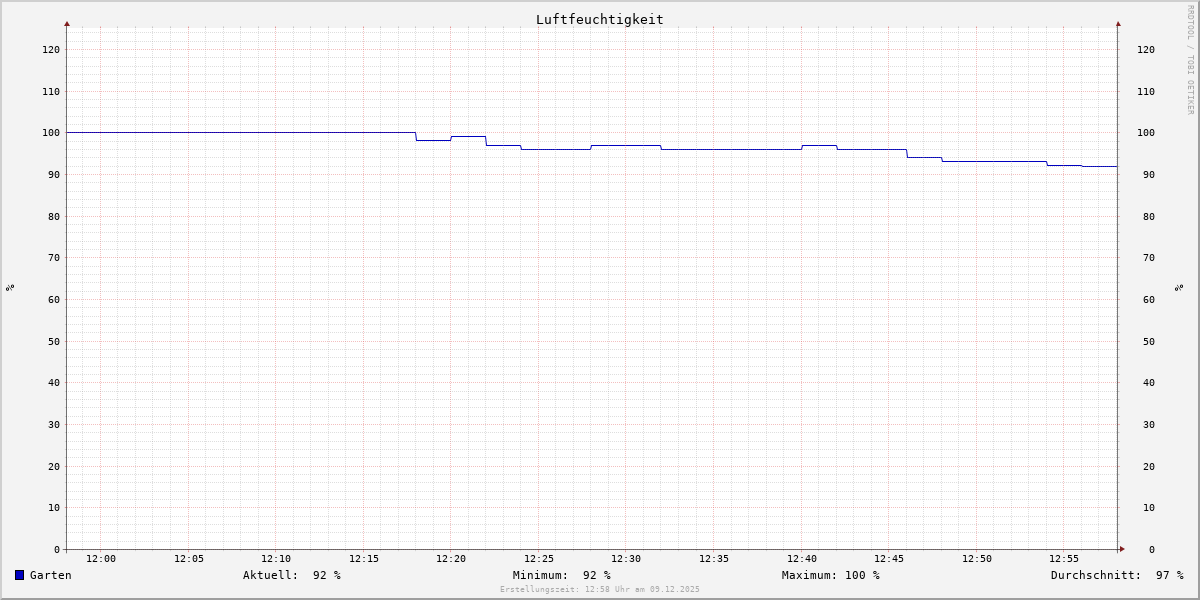Viewport: 1200px width, 600px height.
Task: Click the Durchschnitt: 97 % value
Action: pyautogui.click(x=1117, y=575)
